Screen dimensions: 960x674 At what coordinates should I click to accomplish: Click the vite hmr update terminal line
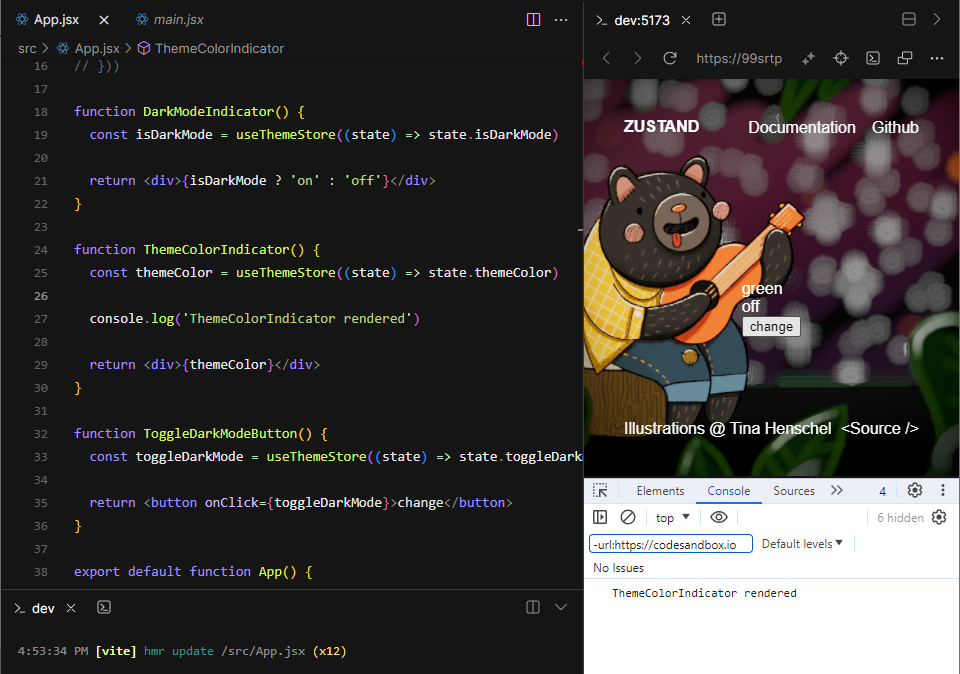(x=182, y=651)
